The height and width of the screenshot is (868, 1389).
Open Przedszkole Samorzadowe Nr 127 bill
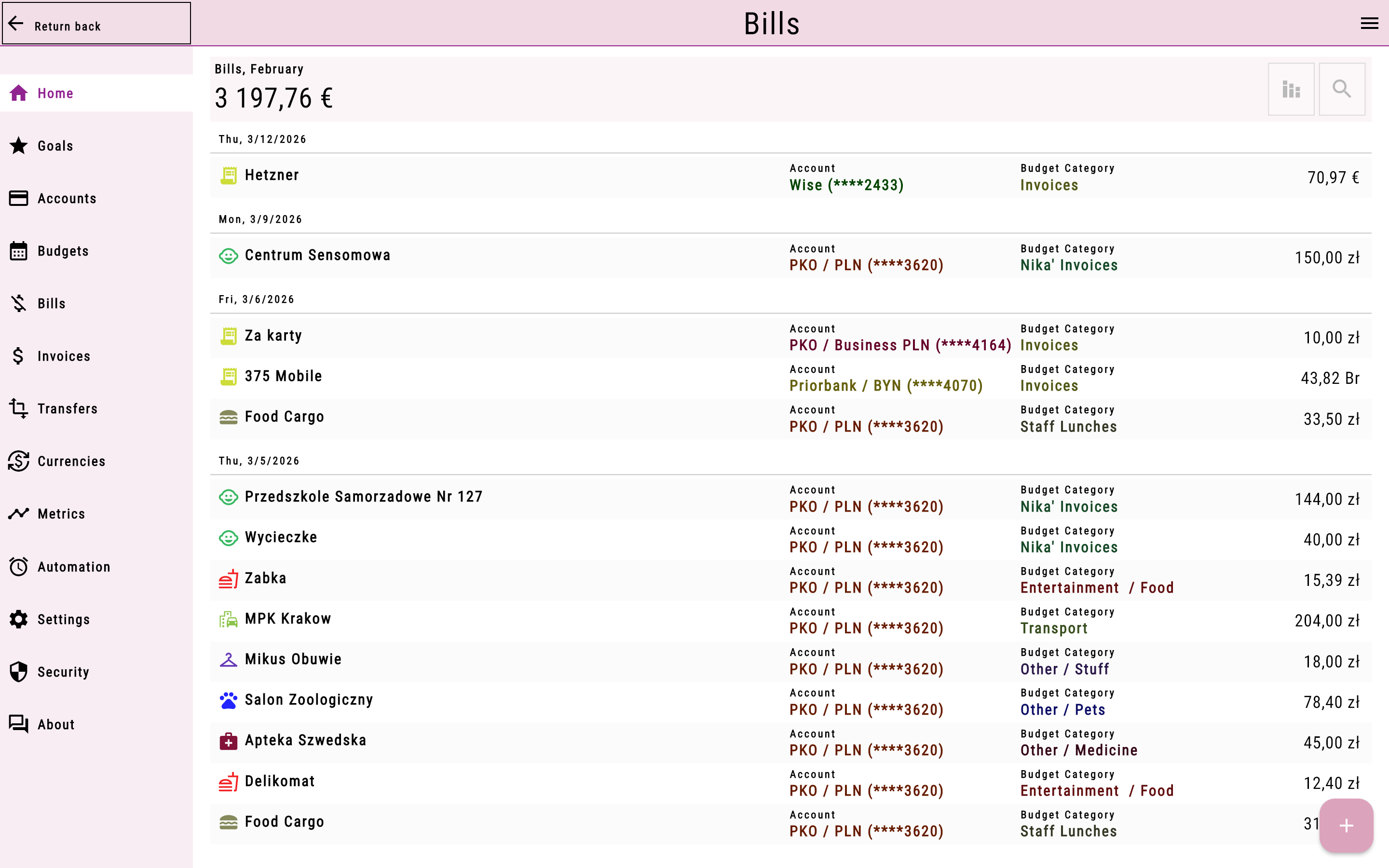click(x=790, y=499)
